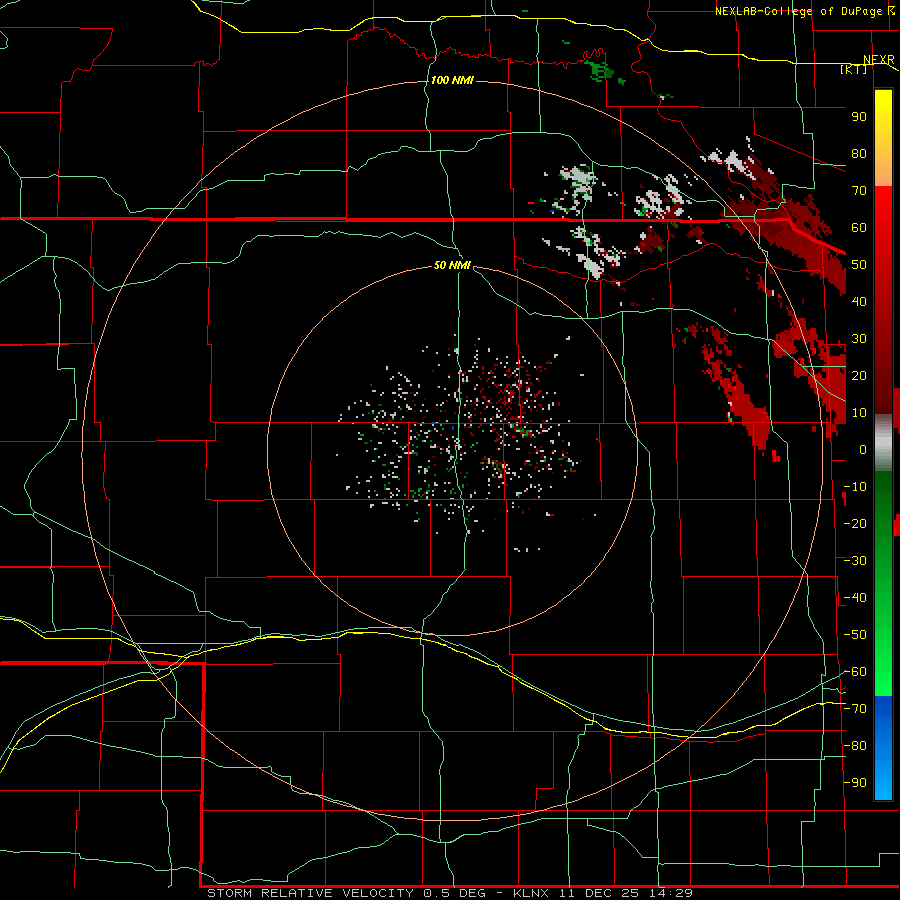Click the KT units label above the color scale
This screenshot has width=900, height=900.
click(x=854, y=69)
